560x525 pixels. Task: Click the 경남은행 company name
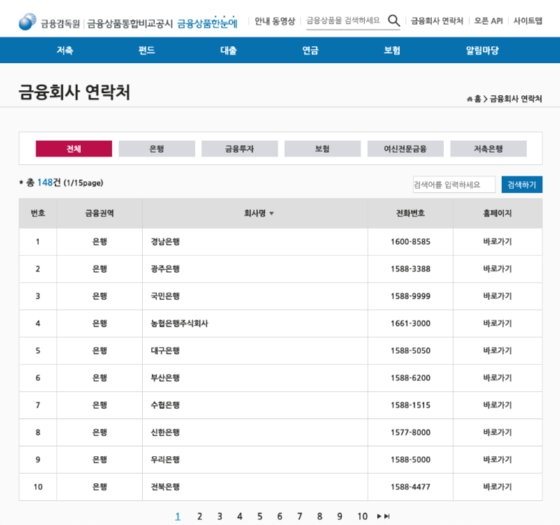coord(165,242)
